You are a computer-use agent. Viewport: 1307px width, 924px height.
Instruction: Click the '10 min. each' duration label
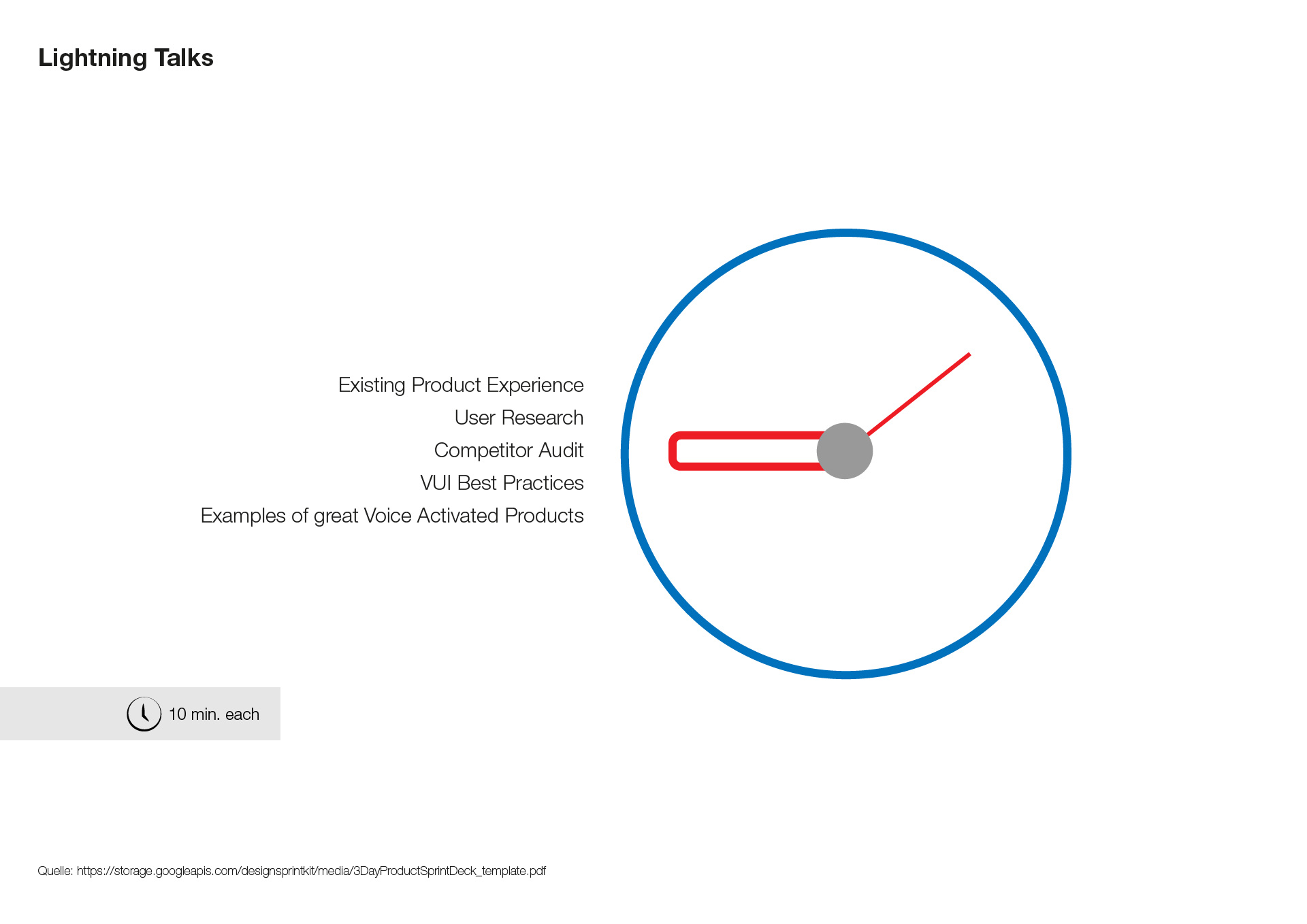coord(214,714)
